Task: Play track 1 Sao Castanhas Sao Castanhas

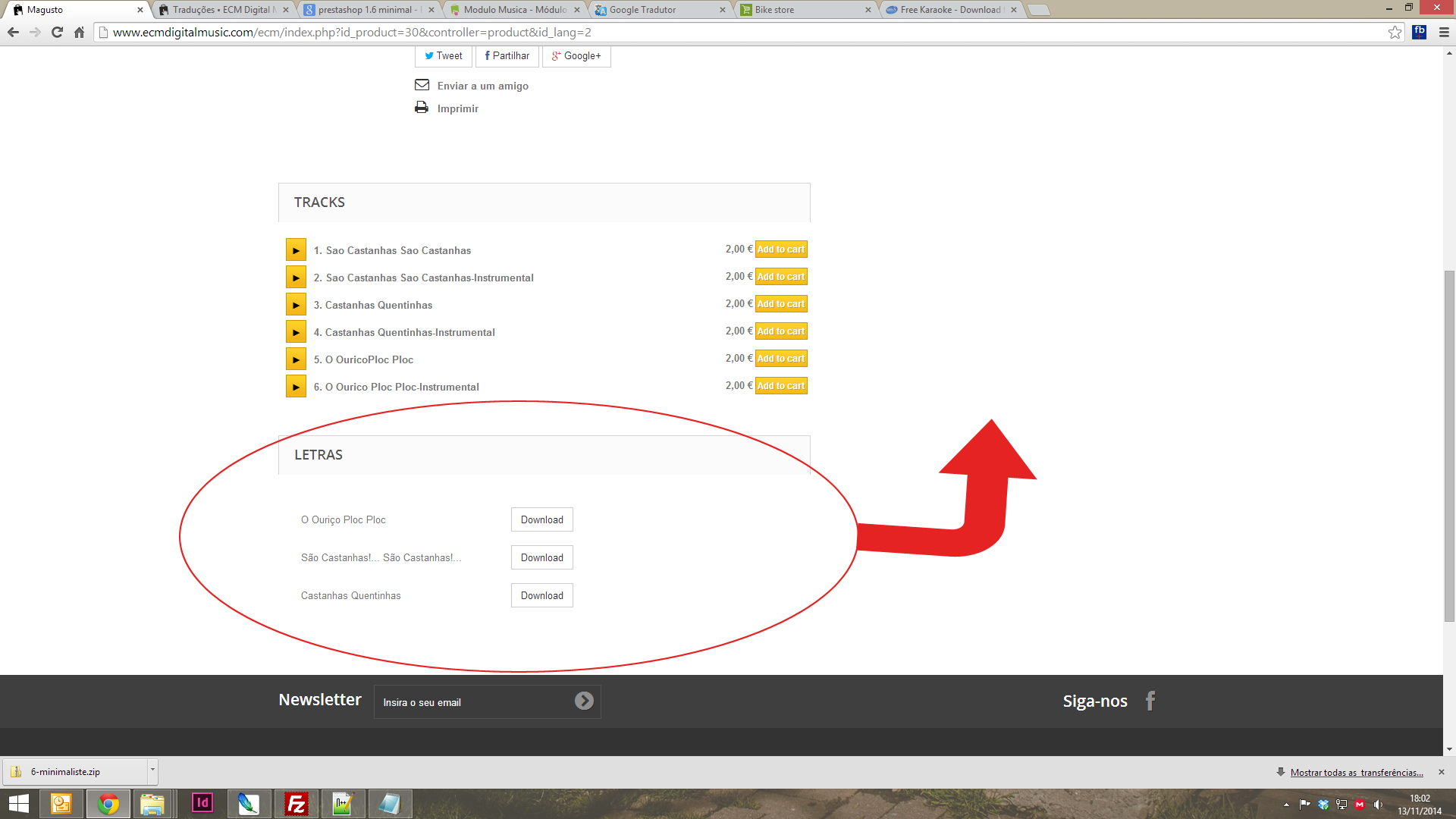Action: pos(296,250)
